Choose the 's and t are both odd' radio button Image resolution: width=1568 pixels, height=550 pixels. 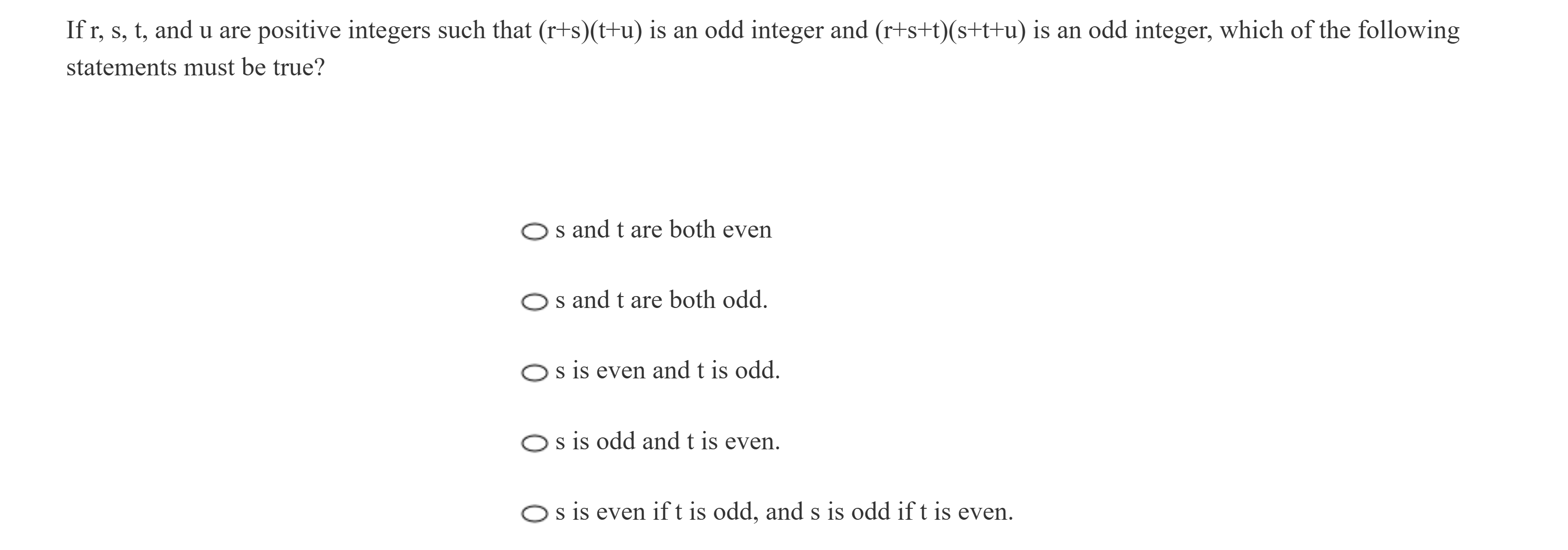pos(534,302)
